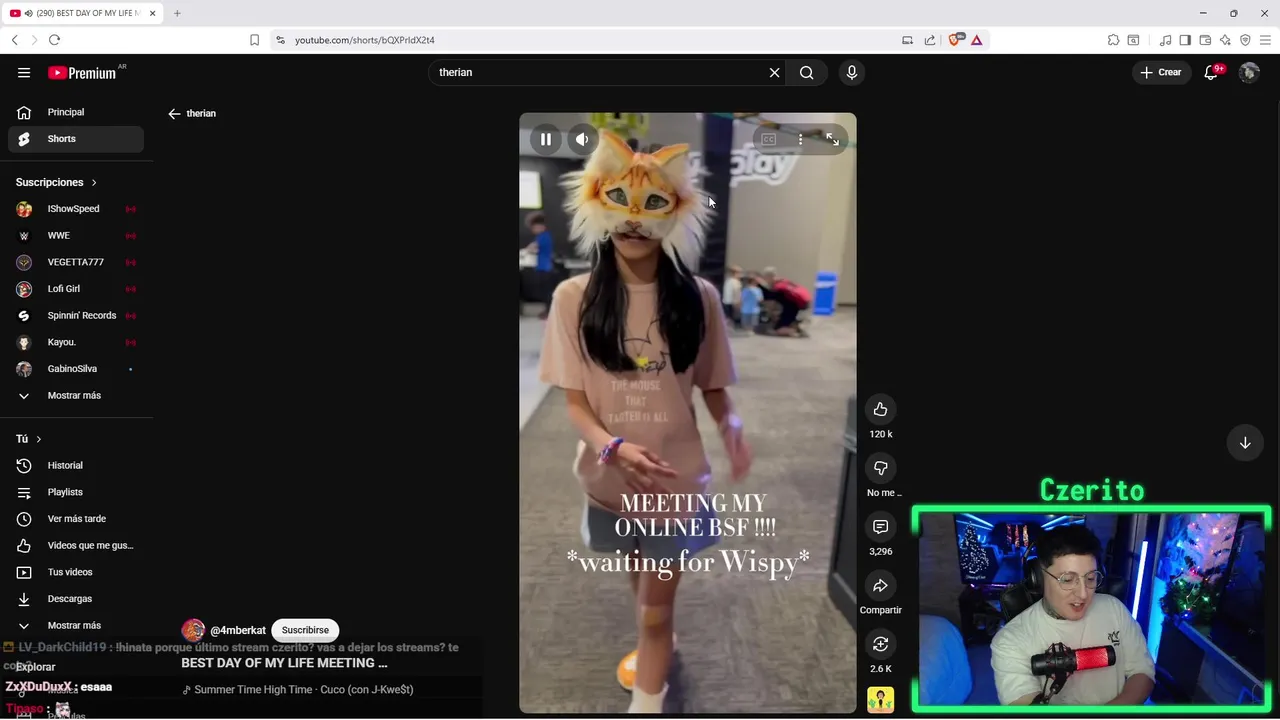Open a new browser tab

(177, 13)
